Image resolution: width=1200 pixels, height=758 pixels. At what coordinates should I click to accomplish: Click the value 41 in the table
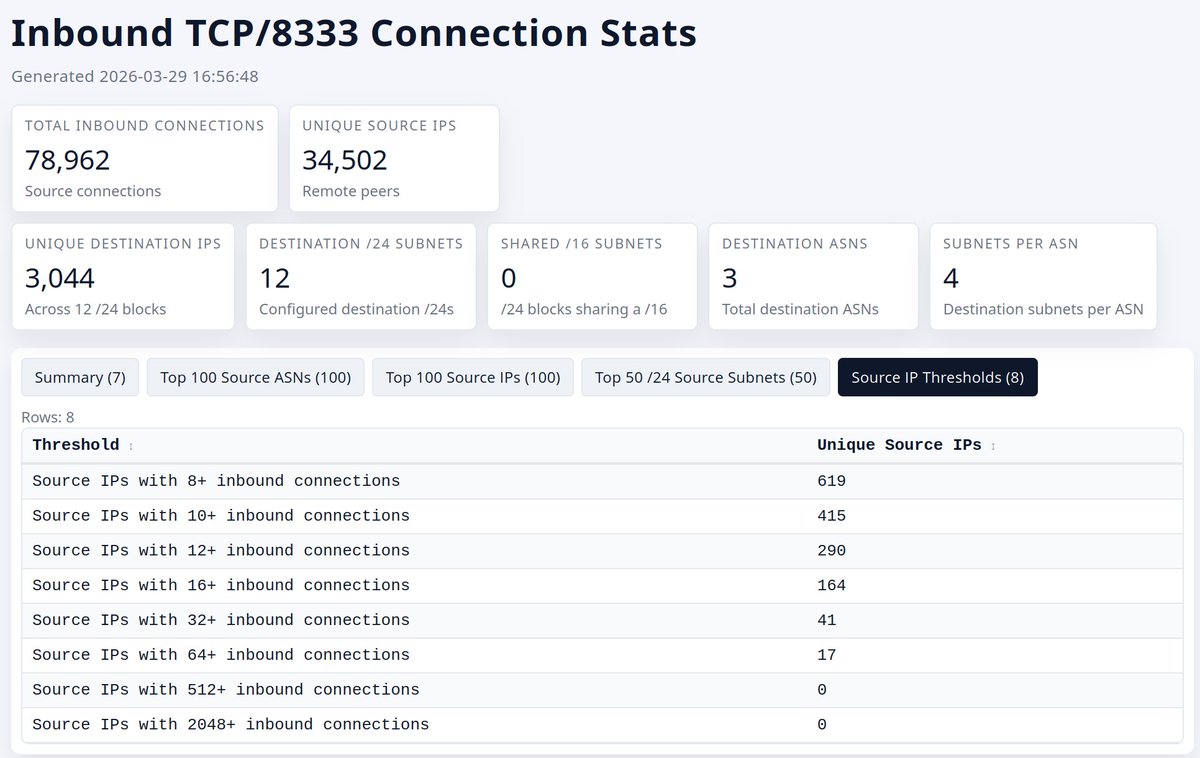pos(826,620)
